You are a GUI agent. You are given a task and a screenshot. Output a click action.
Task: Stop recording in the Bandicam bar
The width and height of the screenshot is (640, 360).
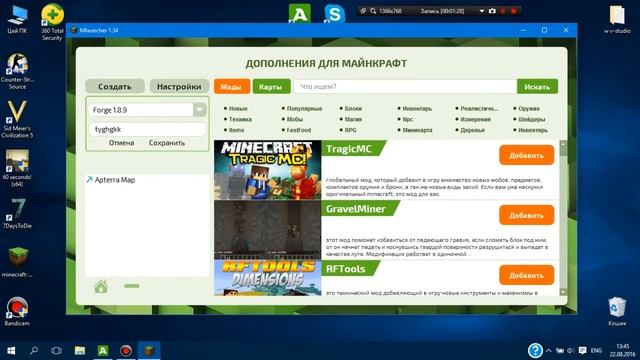coord(514,11)
